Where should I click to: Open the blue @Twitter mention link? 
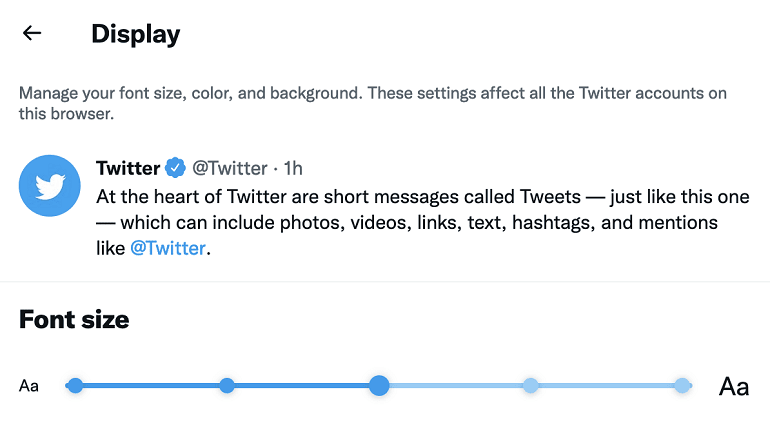[x=167, y=248]
